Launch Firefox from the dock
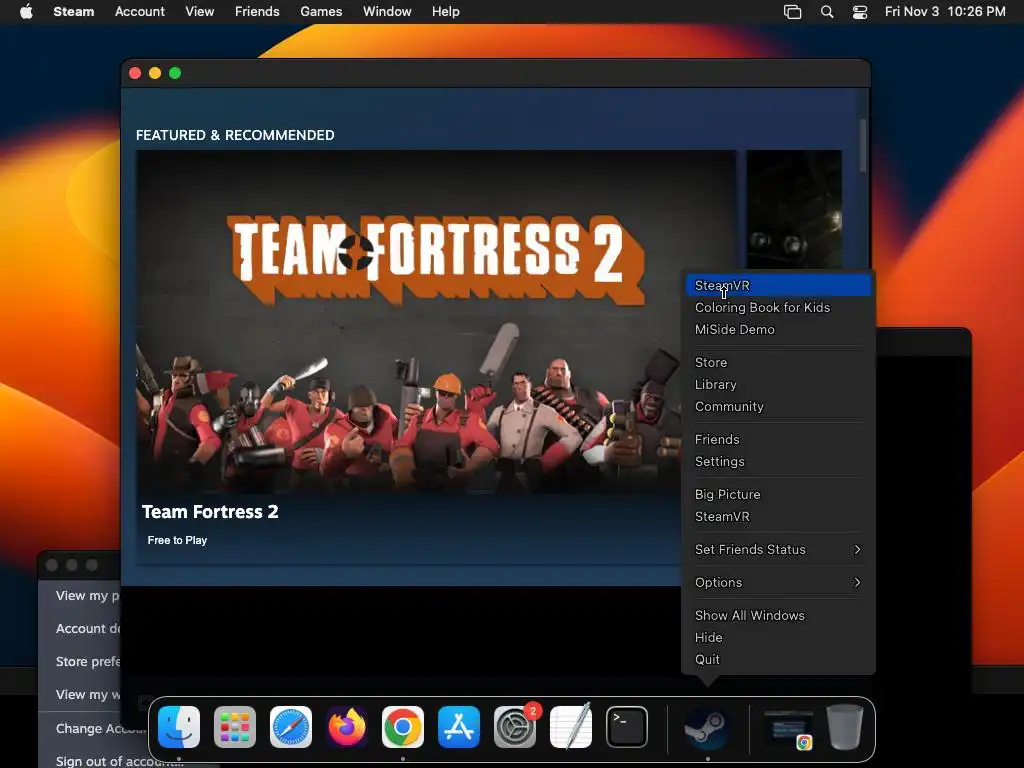Viewport: 1024px width, 768px height. coord(347,727)
